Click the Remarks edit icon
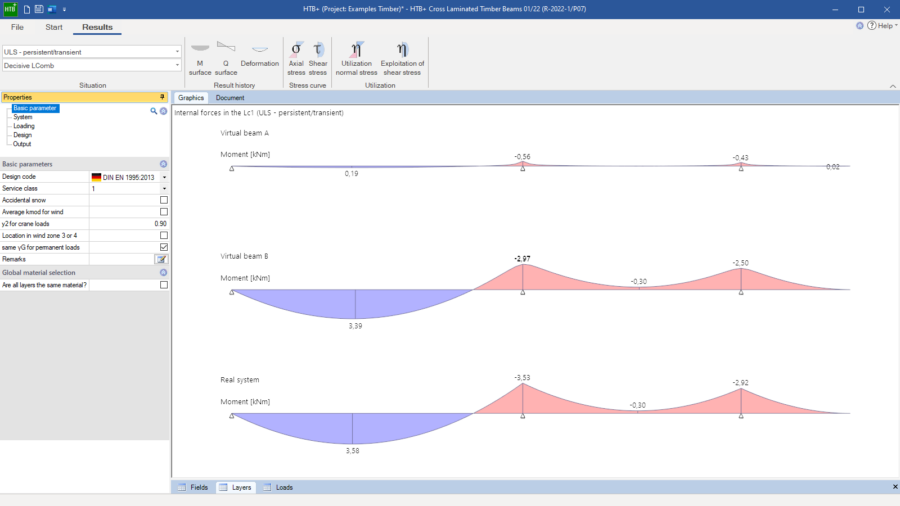The width and height of the screenshot is (900, 506). click(x=161, y=259)
